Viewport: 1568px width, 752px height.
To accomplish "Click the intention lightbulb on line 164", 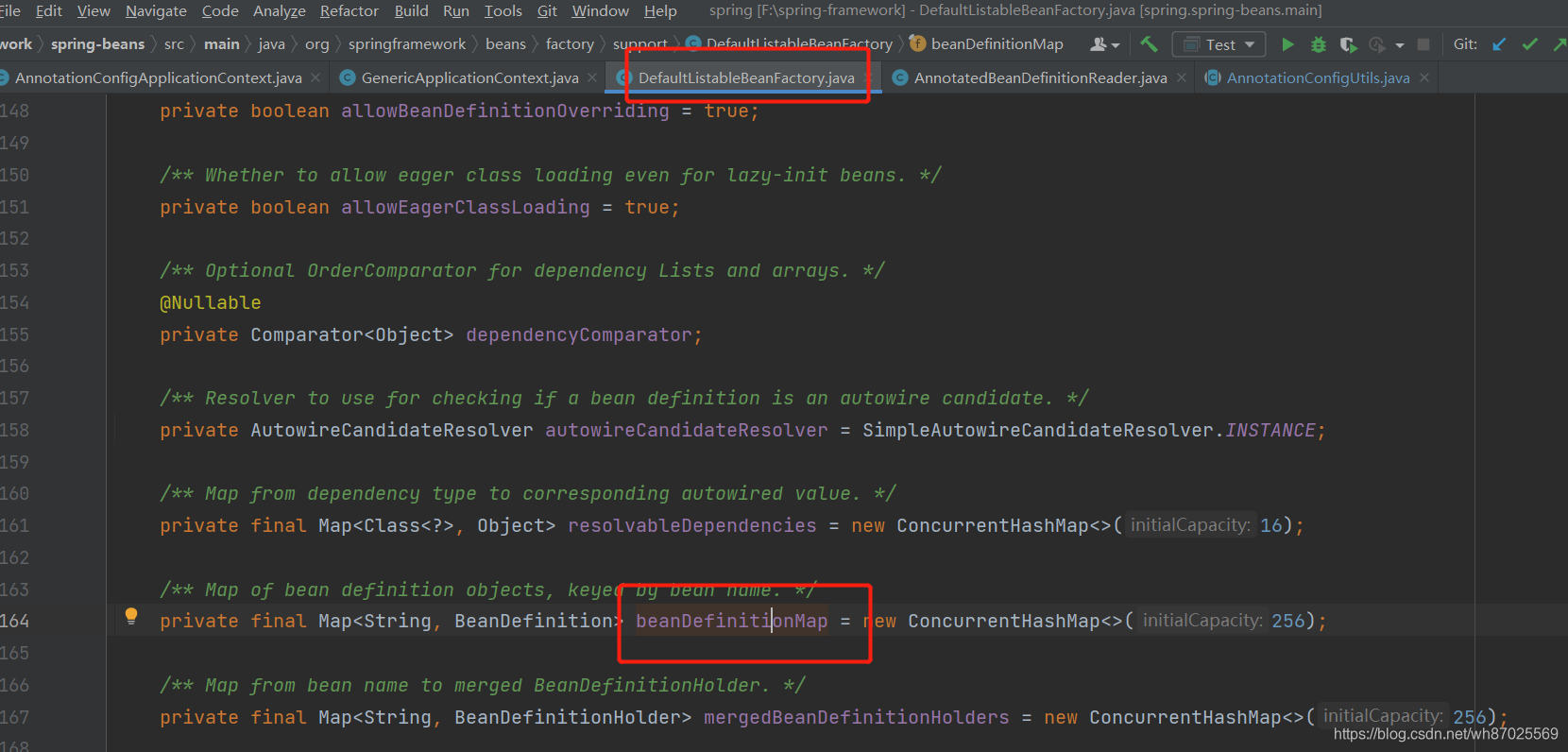I will [131, 617].
